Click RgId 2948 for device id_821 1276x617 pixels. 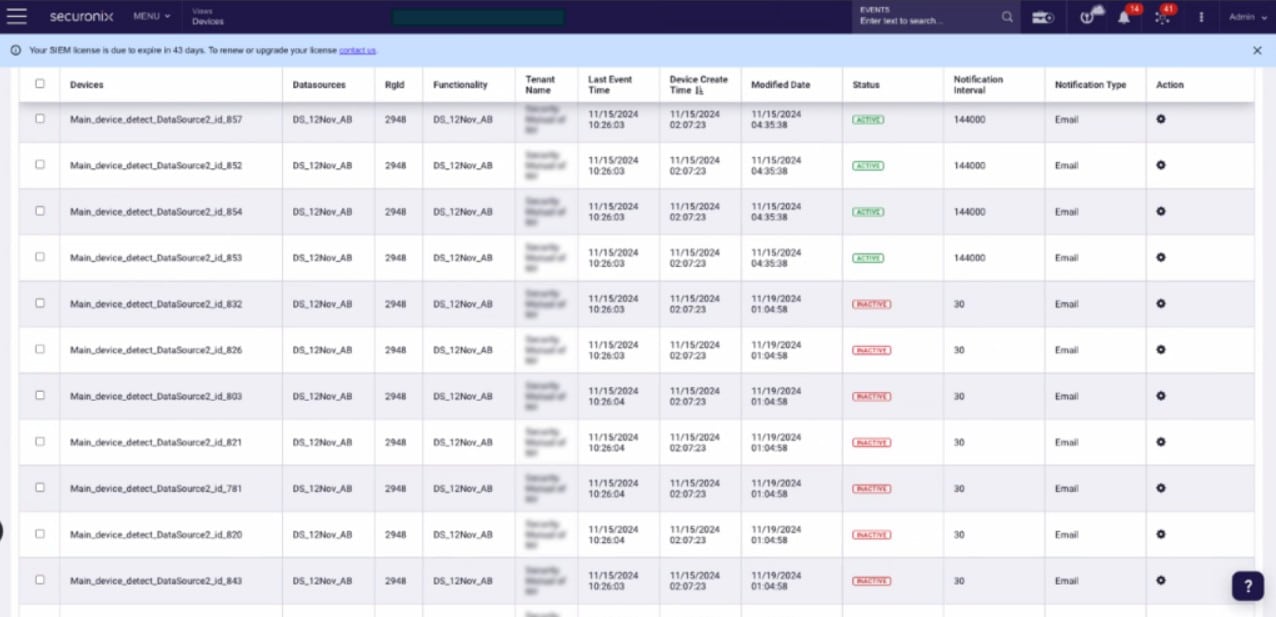pyautogui.click(x=396, y=442)
